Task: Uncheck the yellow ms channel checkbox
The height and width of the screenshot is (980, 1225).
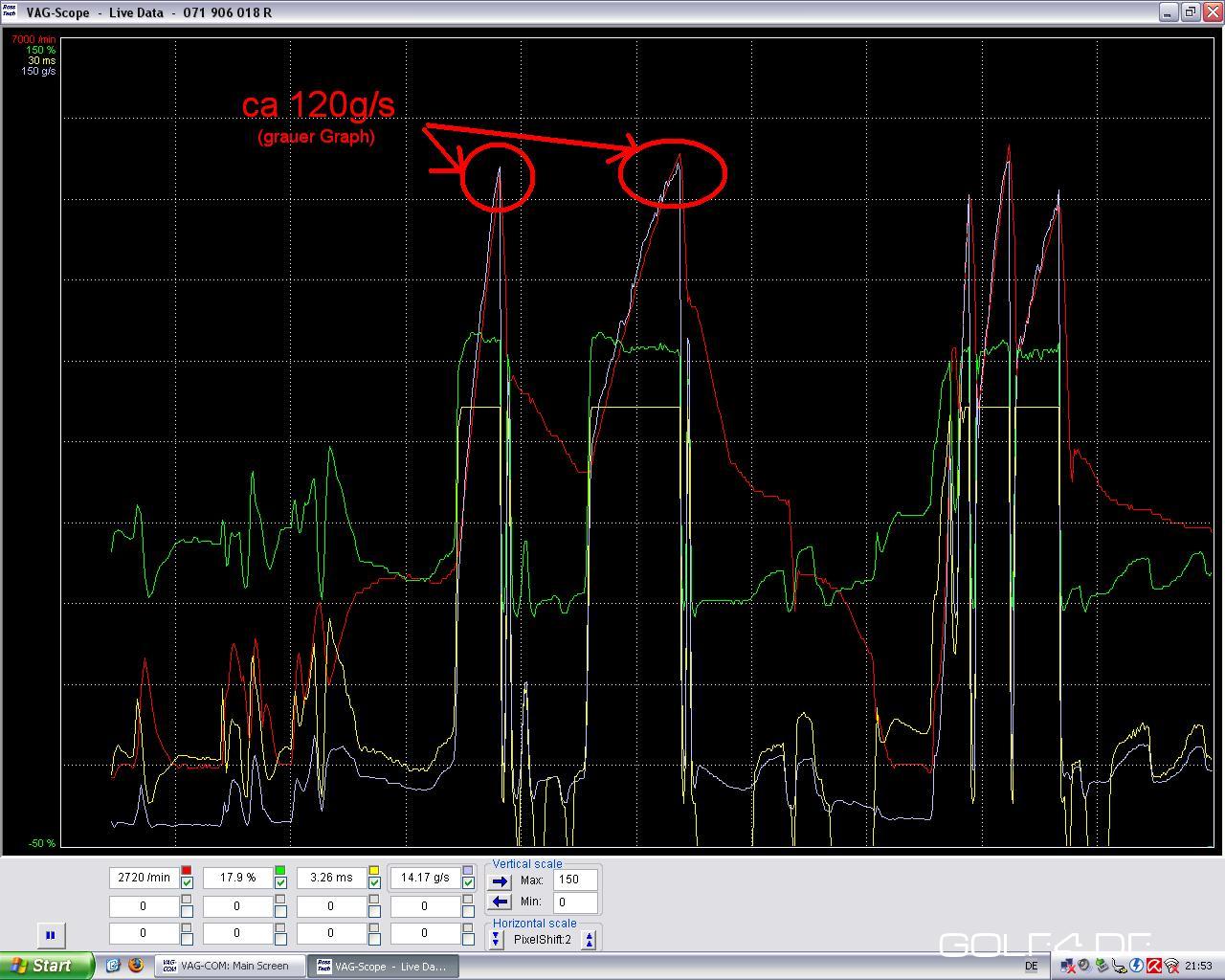Action: 374,882
